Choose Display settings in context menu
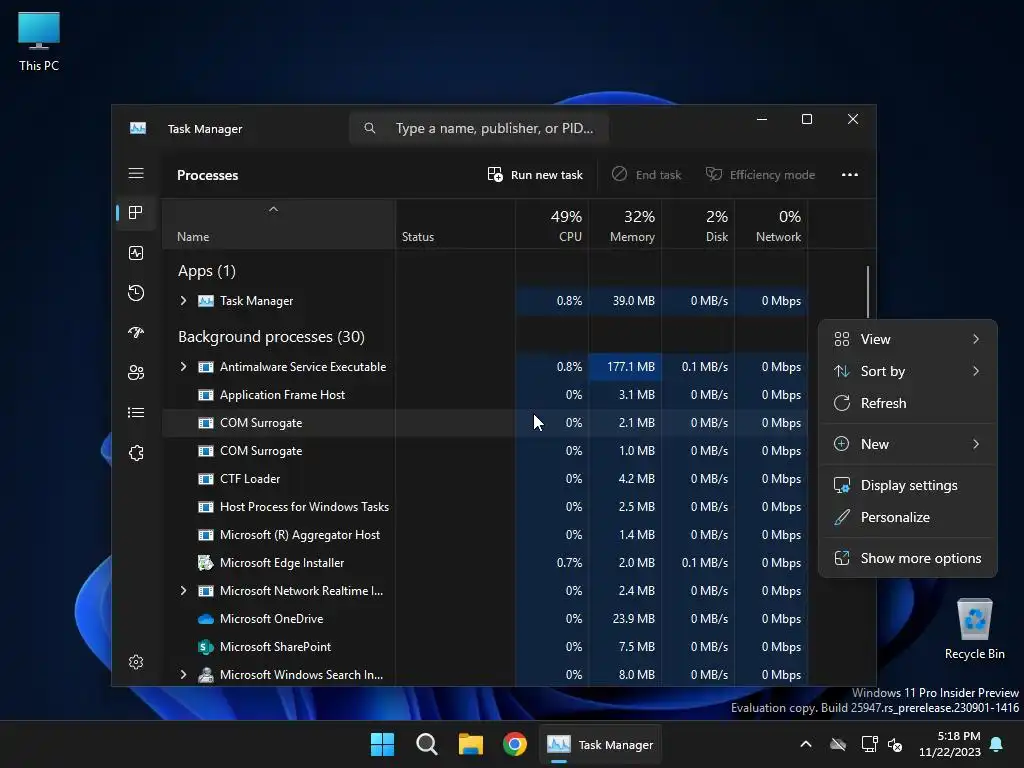This screenshot has width=1024, height=768. coord(908,485)
